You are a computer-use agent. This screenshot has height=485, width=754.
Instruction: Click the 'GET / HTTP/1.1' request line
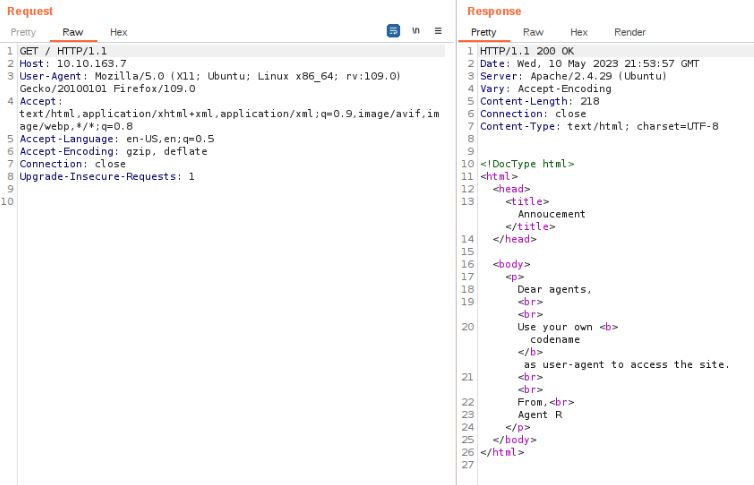(63, 51)
